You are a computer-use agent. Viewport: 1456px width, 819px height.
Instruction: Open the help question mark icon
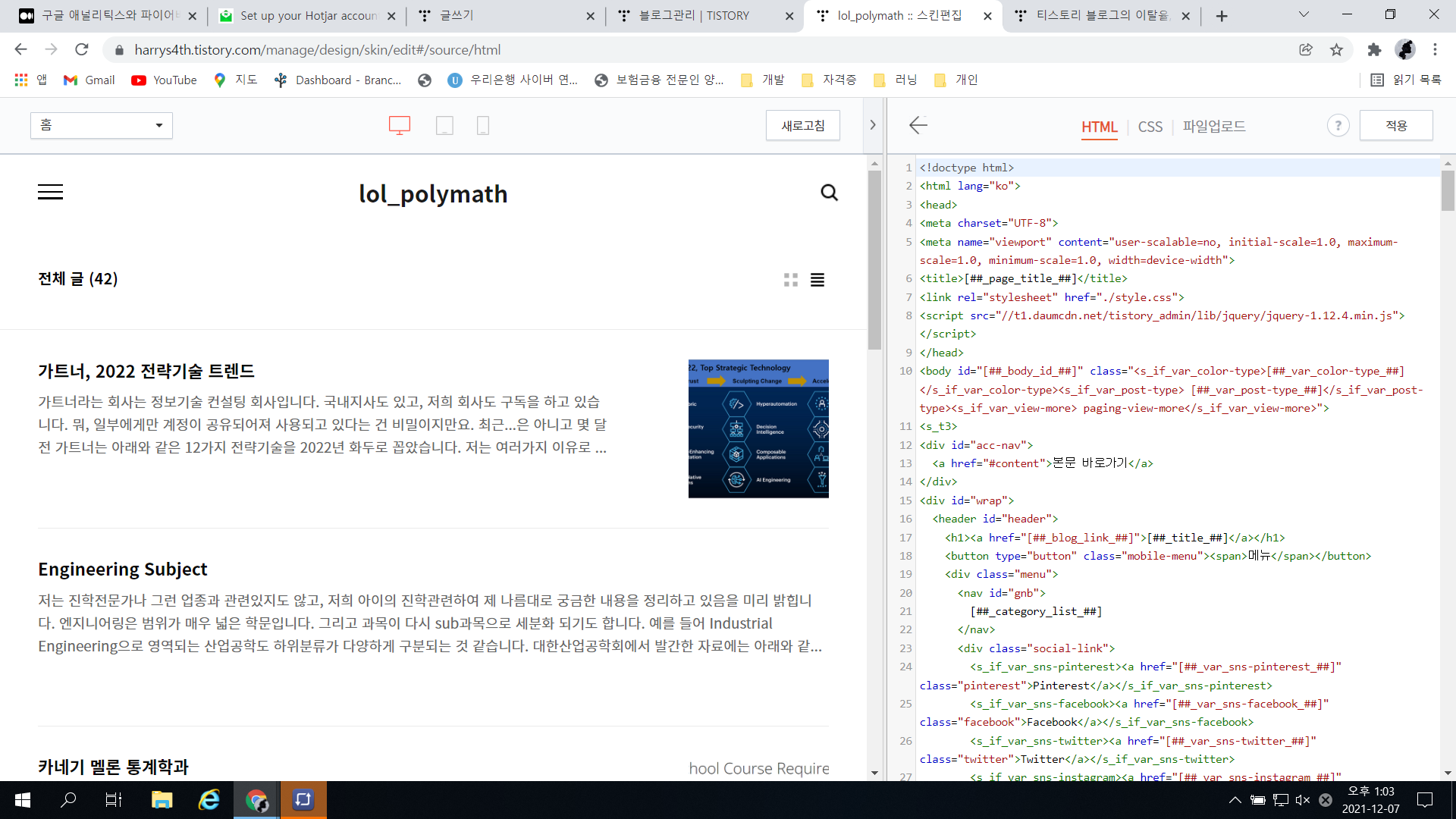click(1338, 126)
